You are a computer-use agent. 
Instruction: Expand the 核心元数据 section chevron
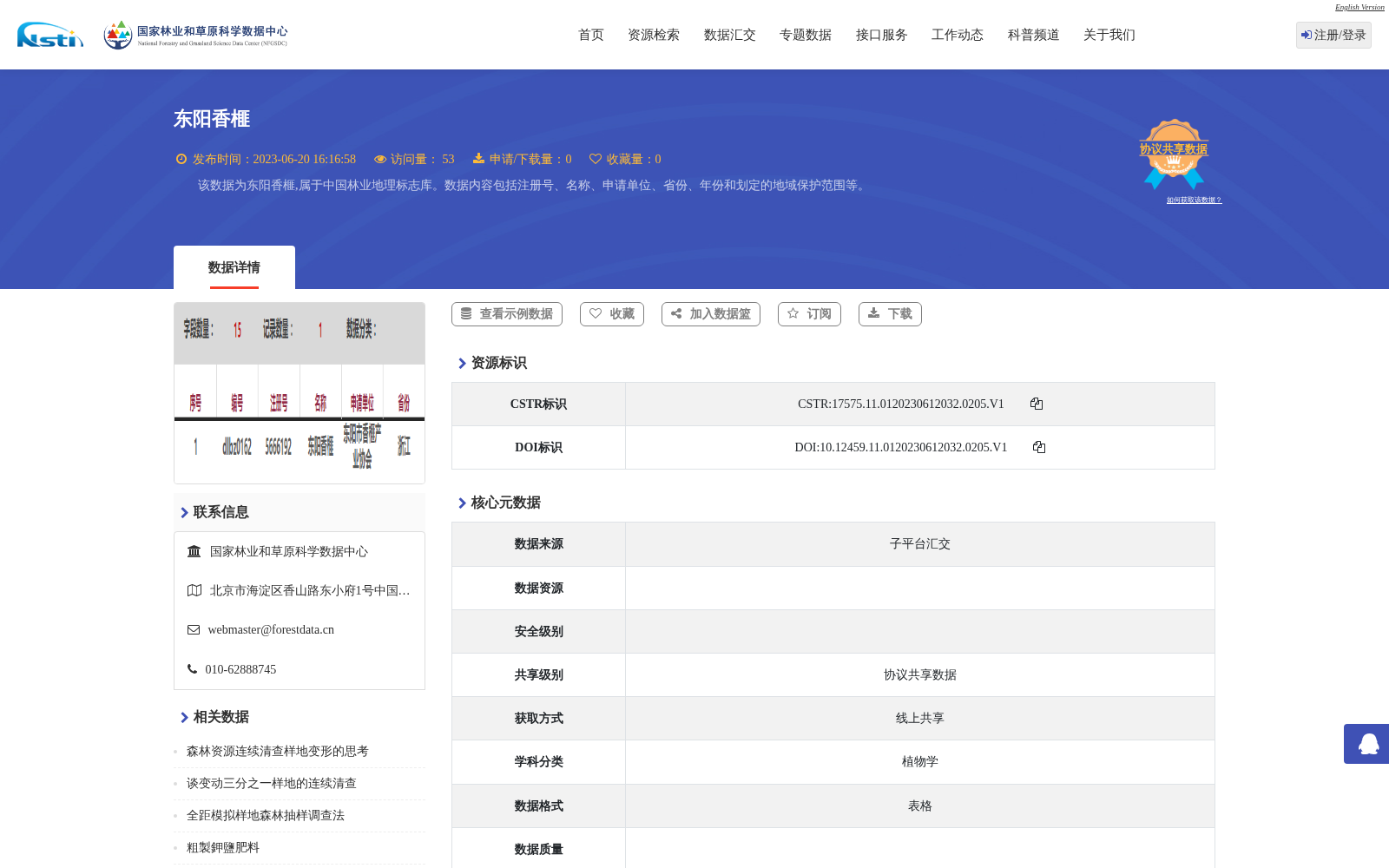462,503
